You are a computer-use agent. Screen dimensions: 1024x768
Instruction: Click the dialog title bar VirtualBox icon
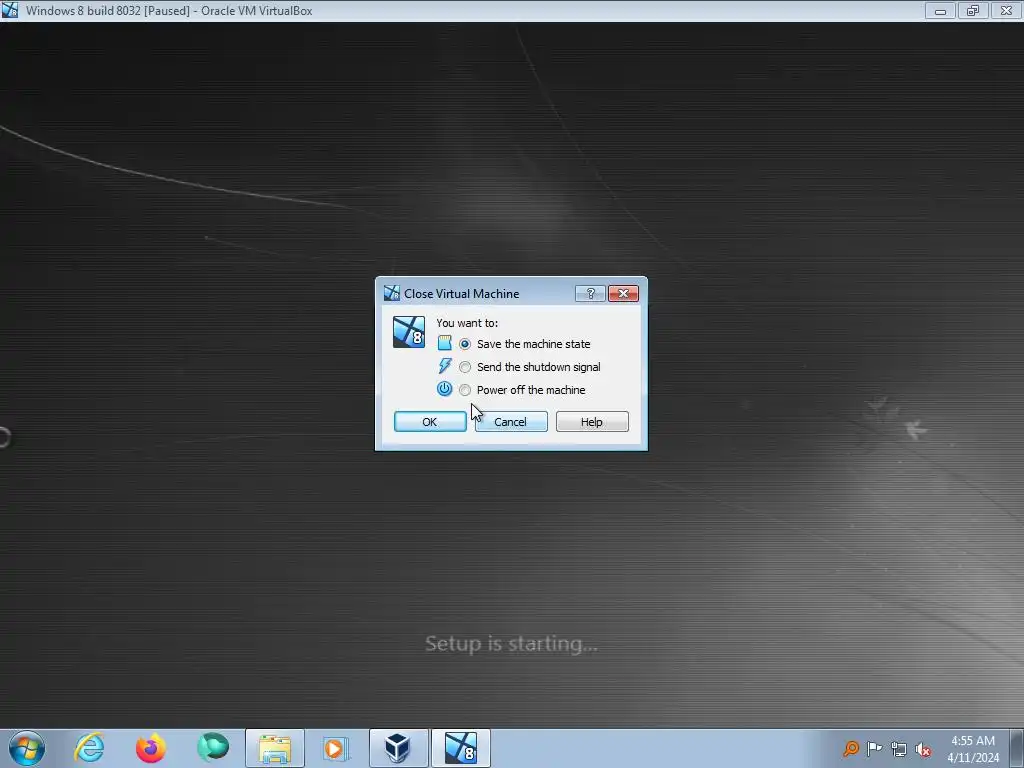(392, 293)
